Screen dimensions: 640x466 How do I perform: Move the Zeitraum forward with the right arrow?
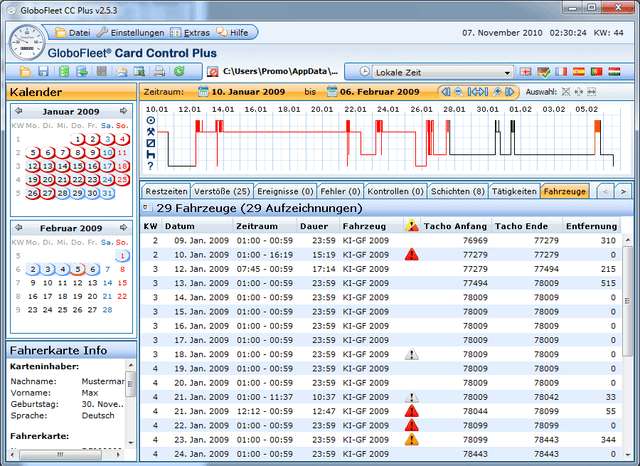pyautogui.click(x=509, y=92)
